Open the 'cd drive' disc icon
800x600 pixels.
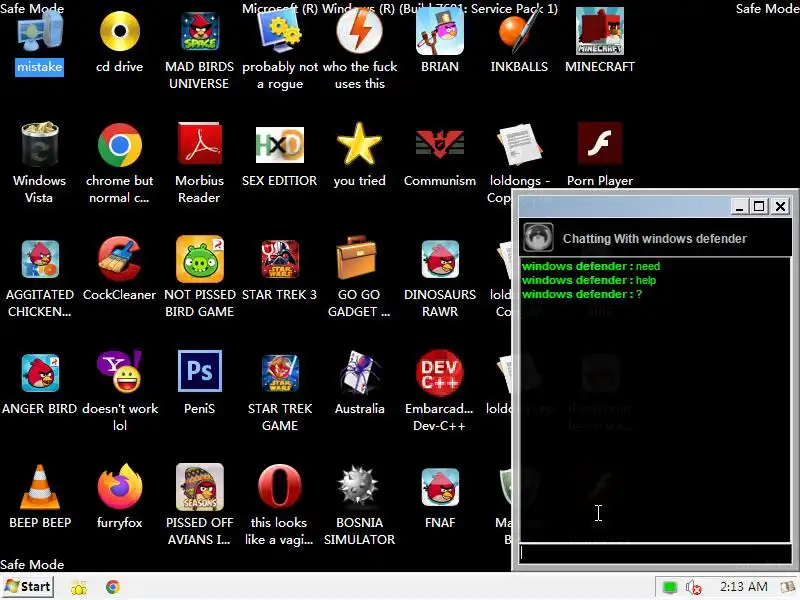pyautogui.click(x=119, y=32)
